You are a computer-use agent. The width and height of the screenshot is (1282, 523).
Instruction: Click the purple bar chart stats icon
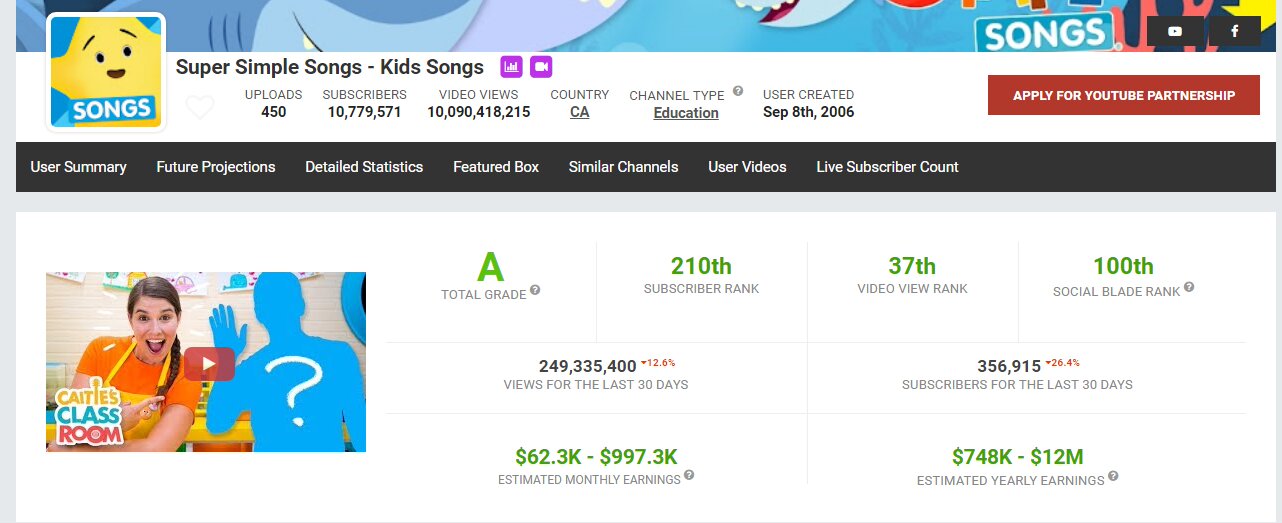(x=511, y=67)
